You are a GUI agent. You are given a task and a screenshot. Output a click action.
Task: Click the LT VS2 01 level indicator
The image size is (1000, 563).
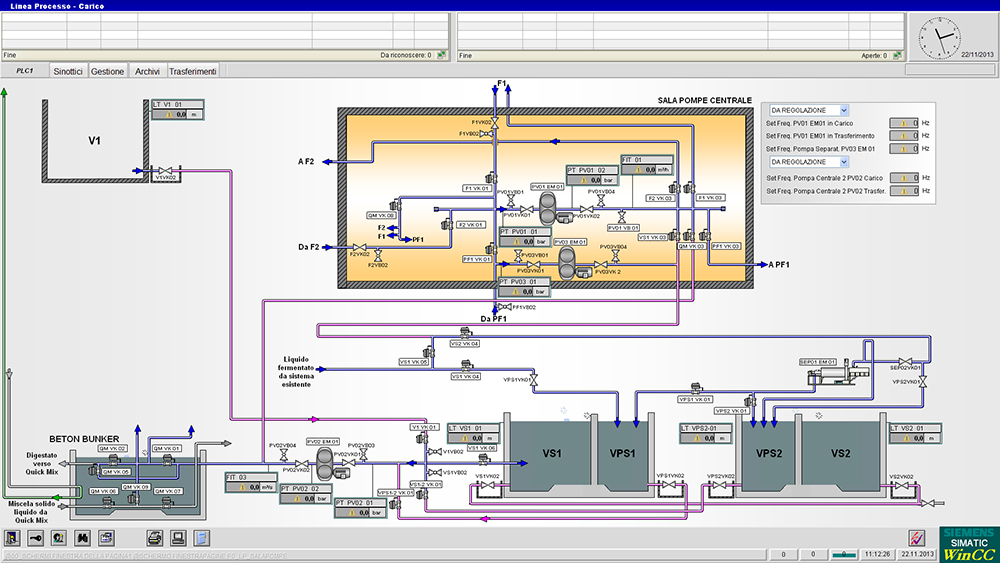(915, 434)
